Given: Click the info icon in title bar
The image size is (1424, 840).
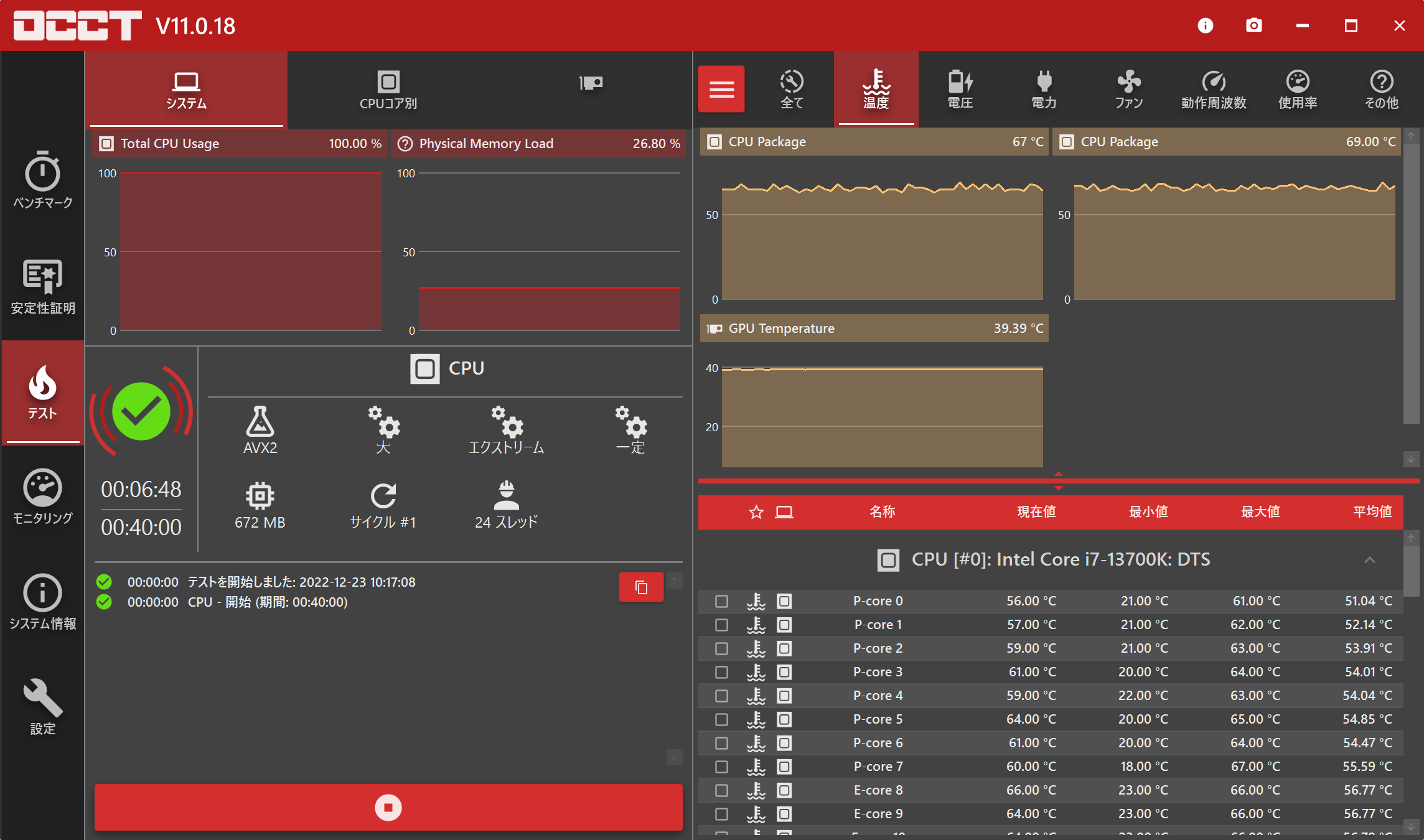Looking at the screenshot, I should pyautogui.click(x=1206, y=26).
